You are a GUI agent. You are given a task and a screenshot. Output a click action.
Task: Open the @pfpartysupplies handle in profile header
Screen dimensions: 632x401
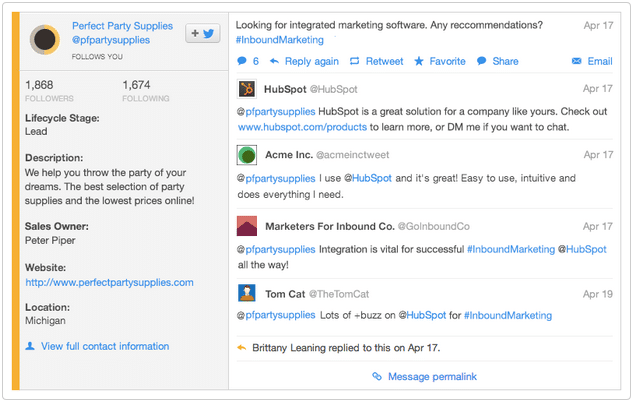click(111, 40)
